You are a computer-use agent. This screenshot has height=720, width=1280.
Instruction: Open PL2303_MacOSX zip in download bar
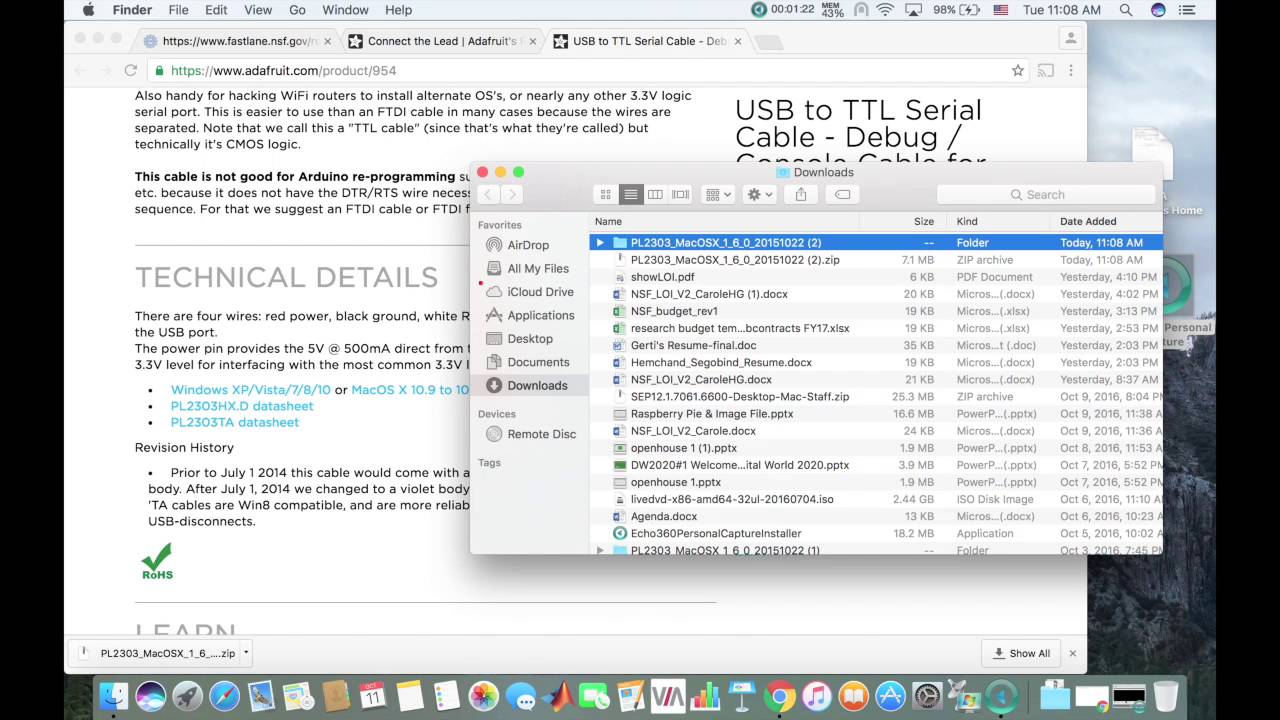158,653
